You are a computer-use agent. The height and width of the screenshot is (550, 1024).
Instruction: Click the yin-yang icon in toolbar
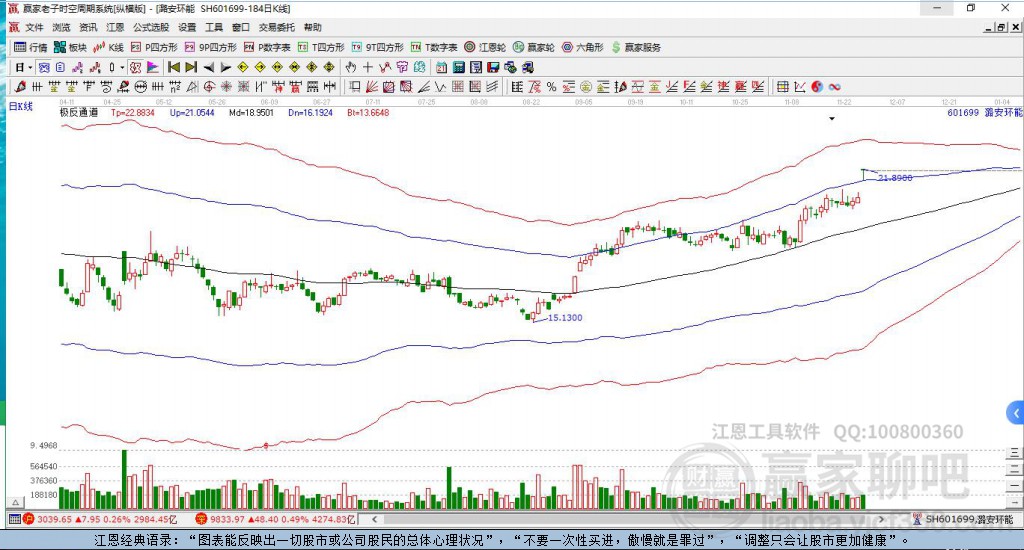tap(817, 87)
